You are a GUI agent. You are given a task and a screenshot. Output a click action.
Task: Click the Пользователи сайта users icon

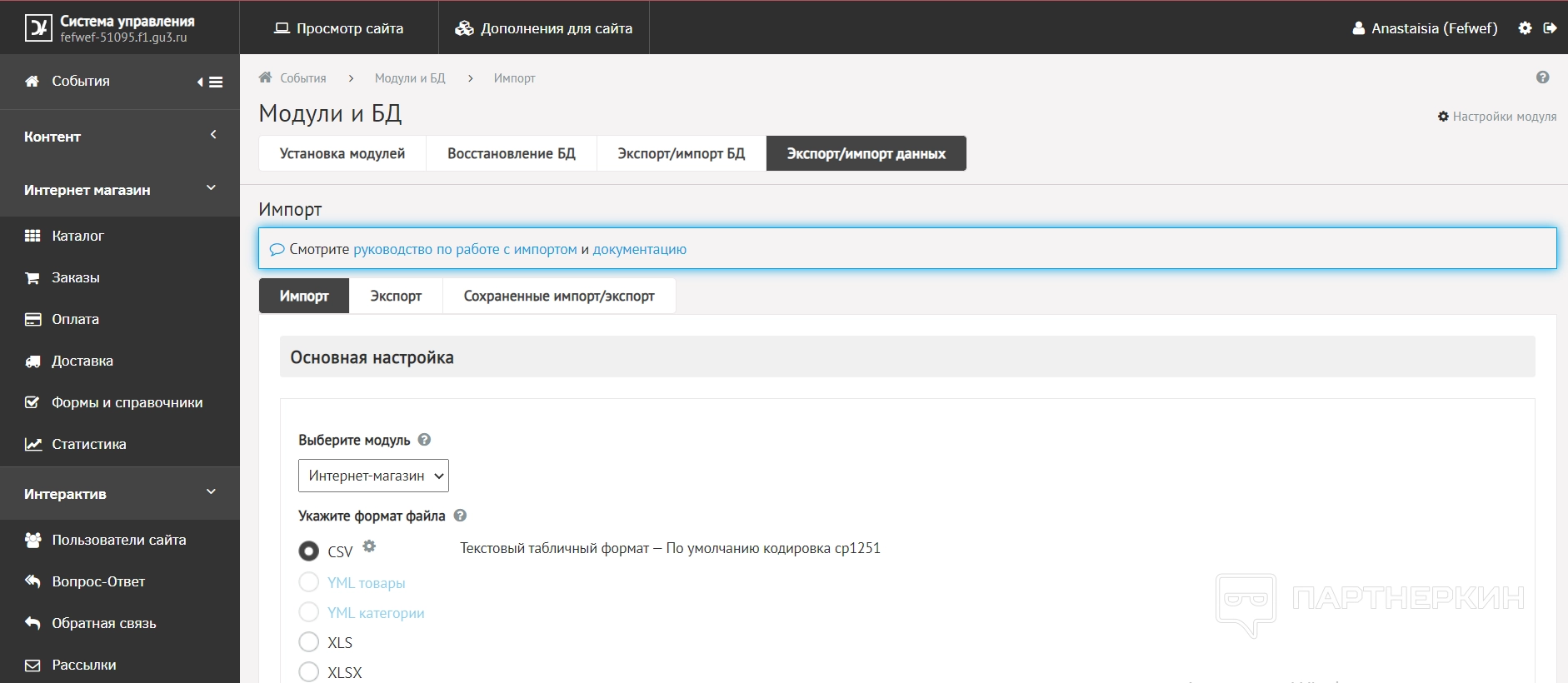[33, 540]
